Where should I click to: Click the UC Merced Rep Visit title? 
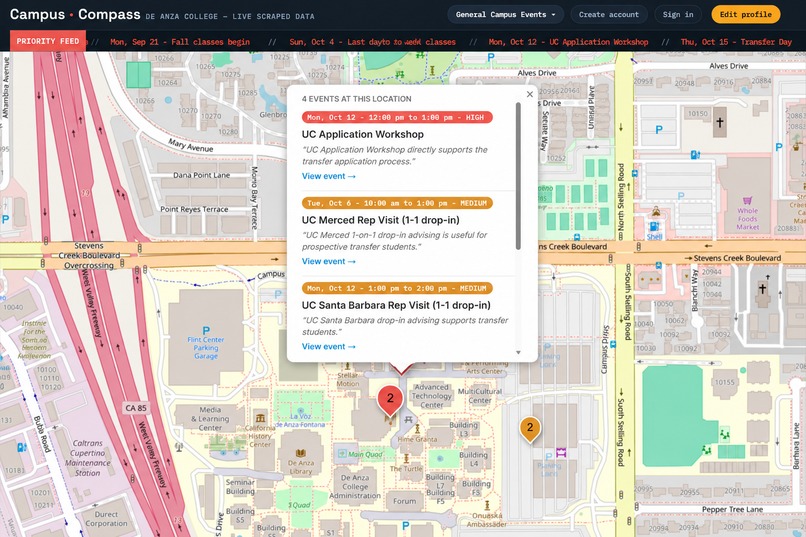coord(380,220)
